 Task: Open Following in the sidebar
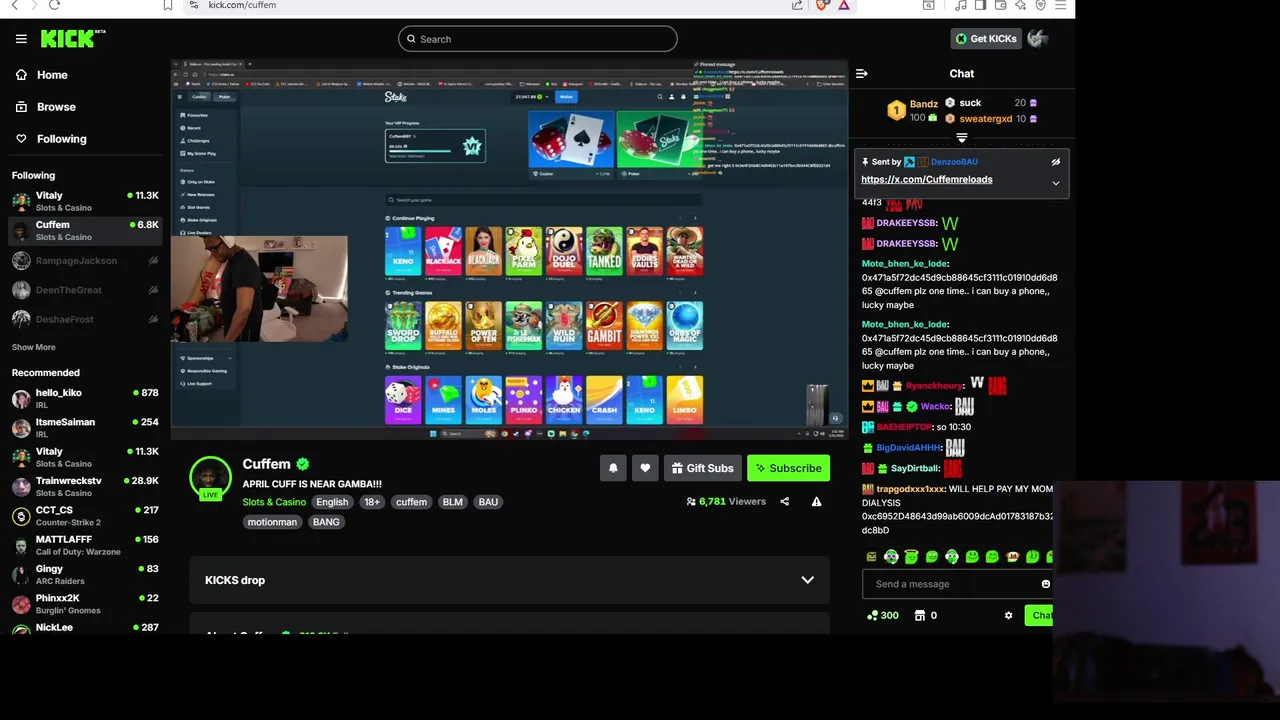pos(61,139)
